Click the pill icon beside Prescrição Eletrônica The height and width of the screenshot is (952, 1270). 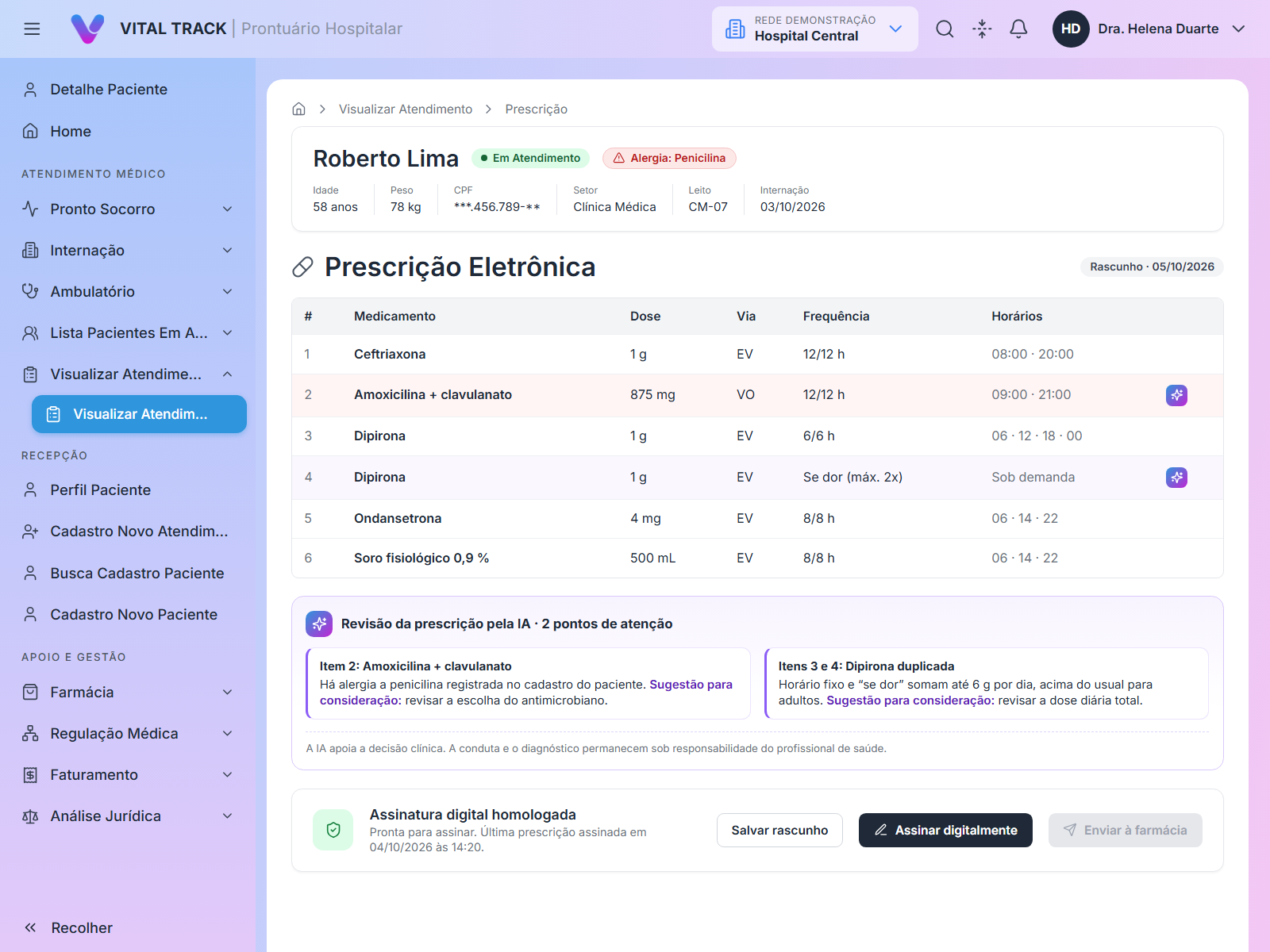[302, 267]
